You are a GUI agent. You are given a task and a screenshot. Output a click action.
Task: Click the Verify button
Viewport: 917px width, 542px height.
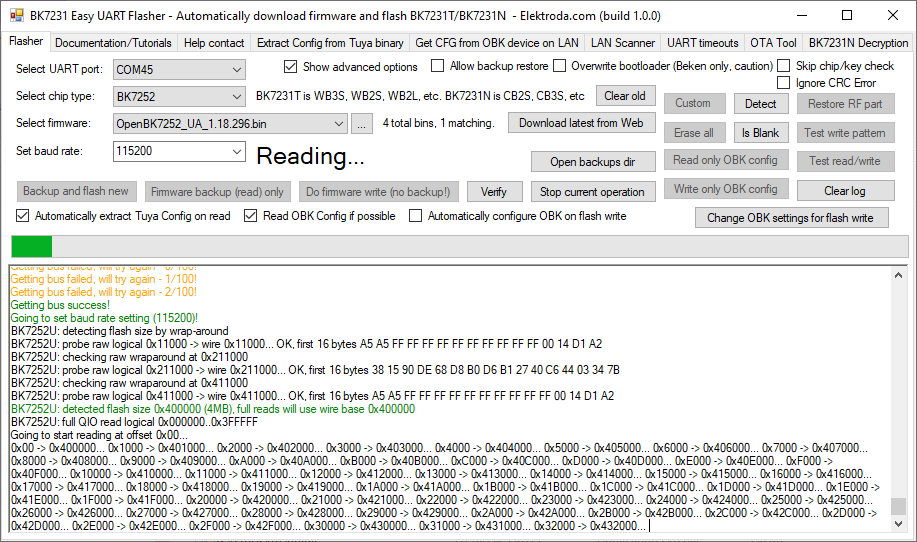click(494, 192)
